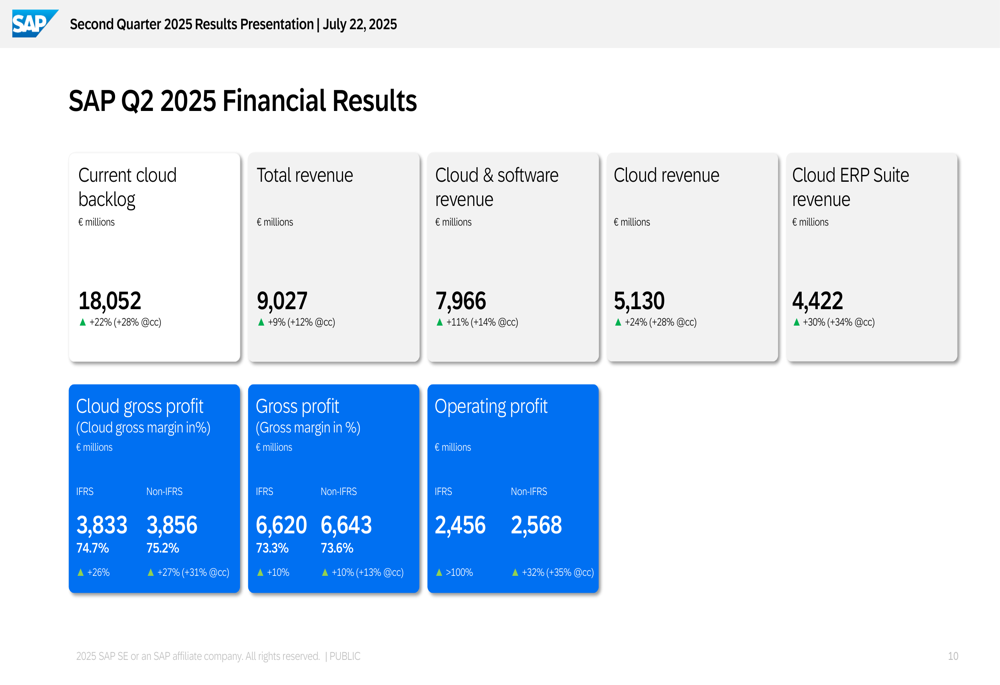Viewport: 1000px width, 685px height.
Task: Click the Operating profit blue card title
Action: click(x=491, y=406)
